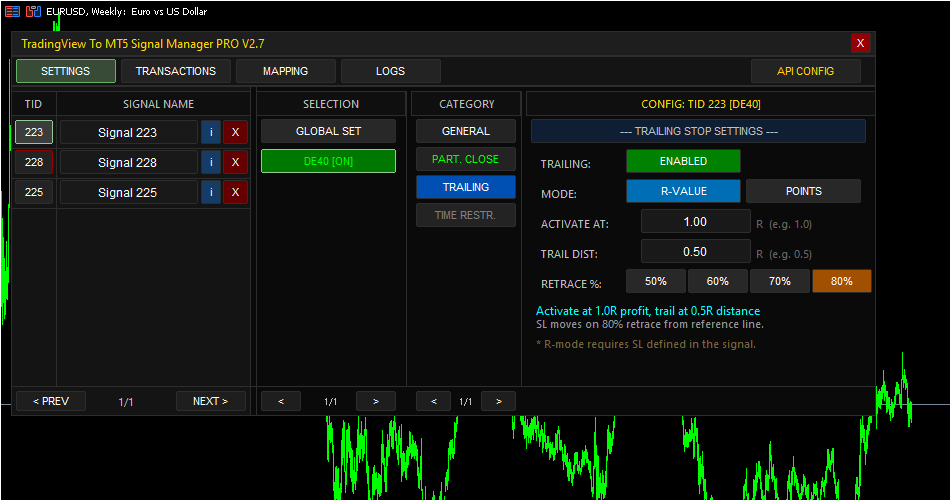950x500 pixels.
Task: Choose 50% retrace
Action: 656,281
